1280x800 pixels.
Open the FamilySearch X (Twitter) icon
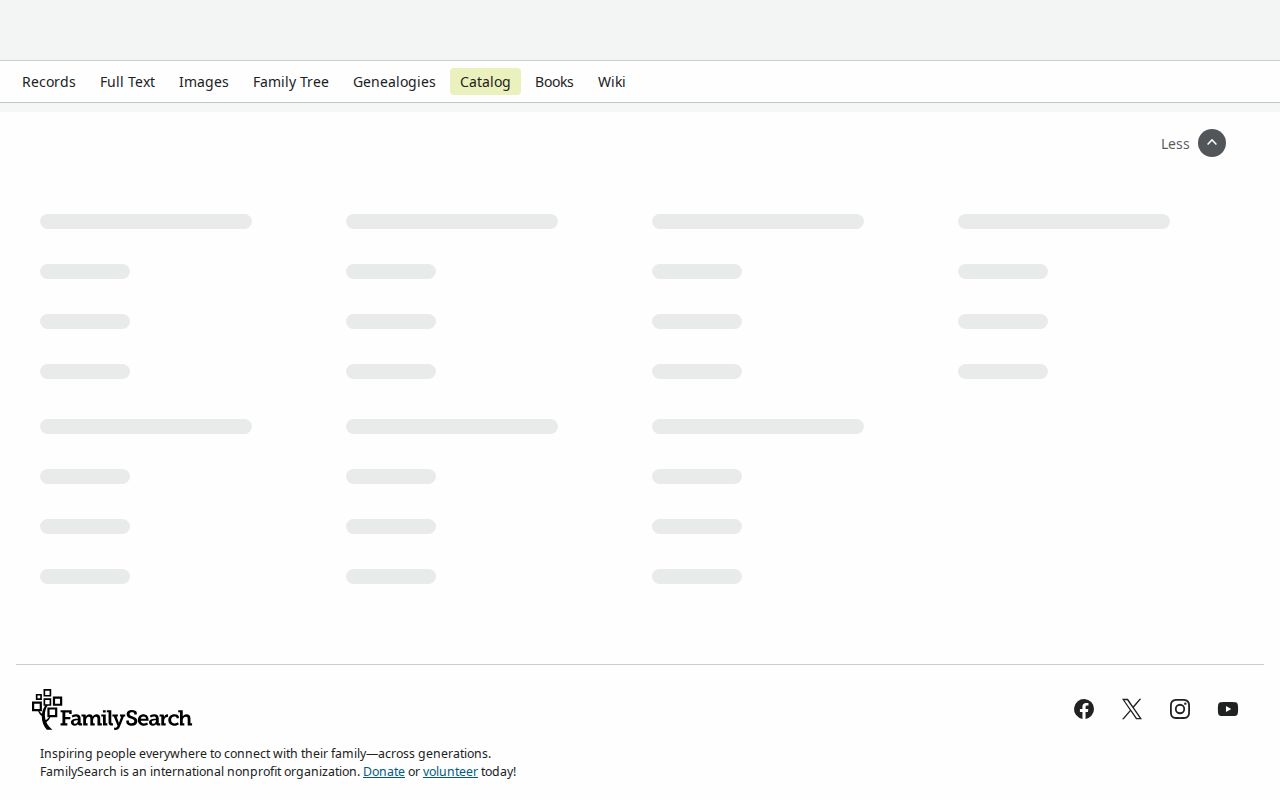pos(1132,709)
